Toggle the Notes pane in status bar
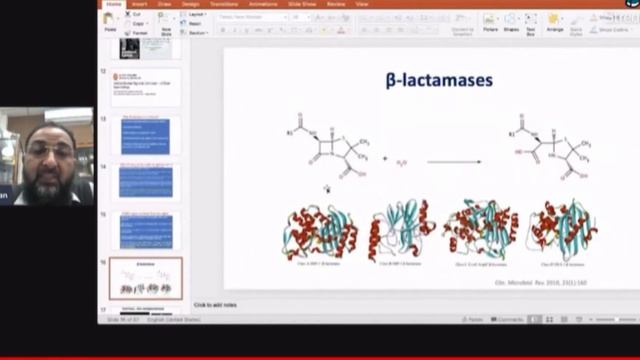The width and height of the screenshot is (640, 360). (x=473, y=319)
